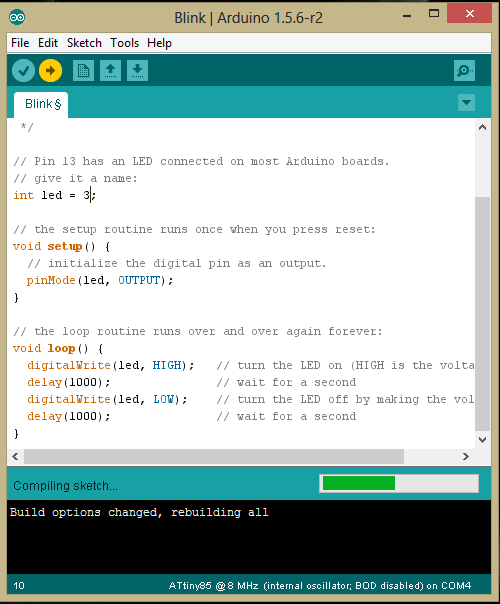The width and height of the screenshot is (500, 604).
Task: Open the Serial Monitor
Action: pyautogui.click(x=464, y=70)
